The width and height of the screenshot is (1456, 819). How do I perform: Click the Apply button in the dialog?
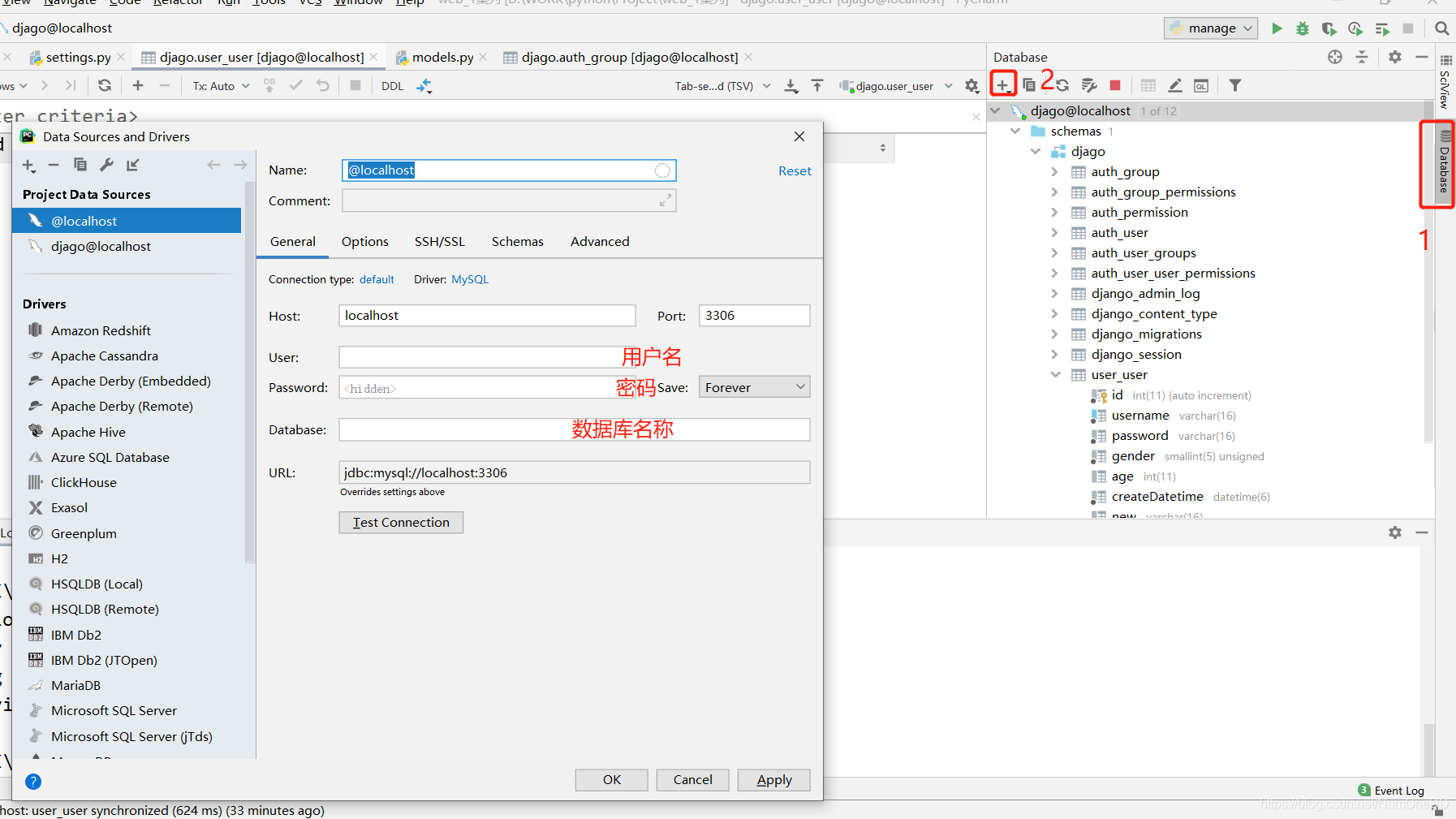coord(773,780)
